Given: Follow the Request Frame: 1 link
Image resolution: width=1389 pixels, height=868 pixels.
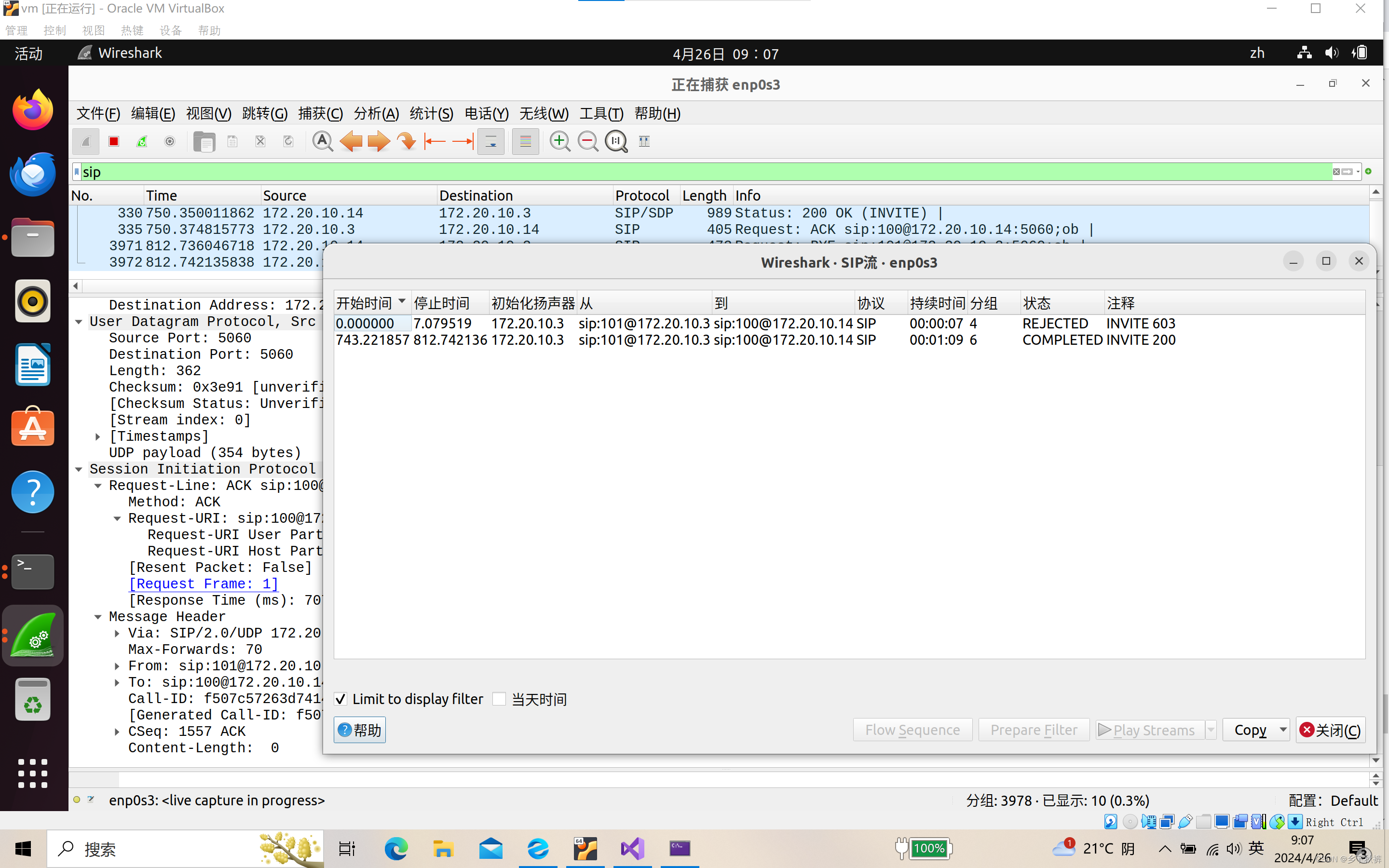Looking at the screenshot, I should click(x=204, y=584).
